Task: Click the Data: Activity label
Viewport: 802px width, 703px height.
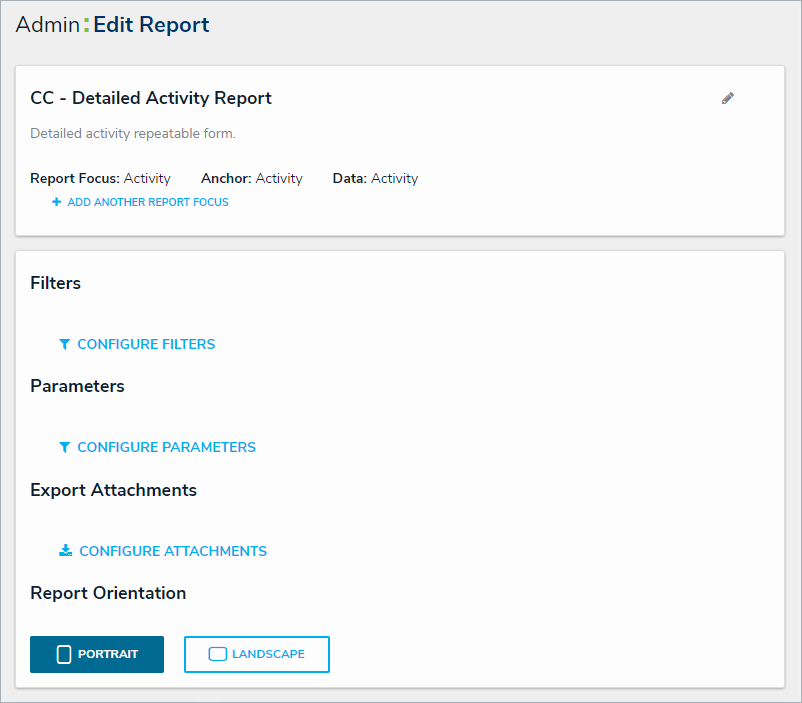Action: click(x=375, y=178)
